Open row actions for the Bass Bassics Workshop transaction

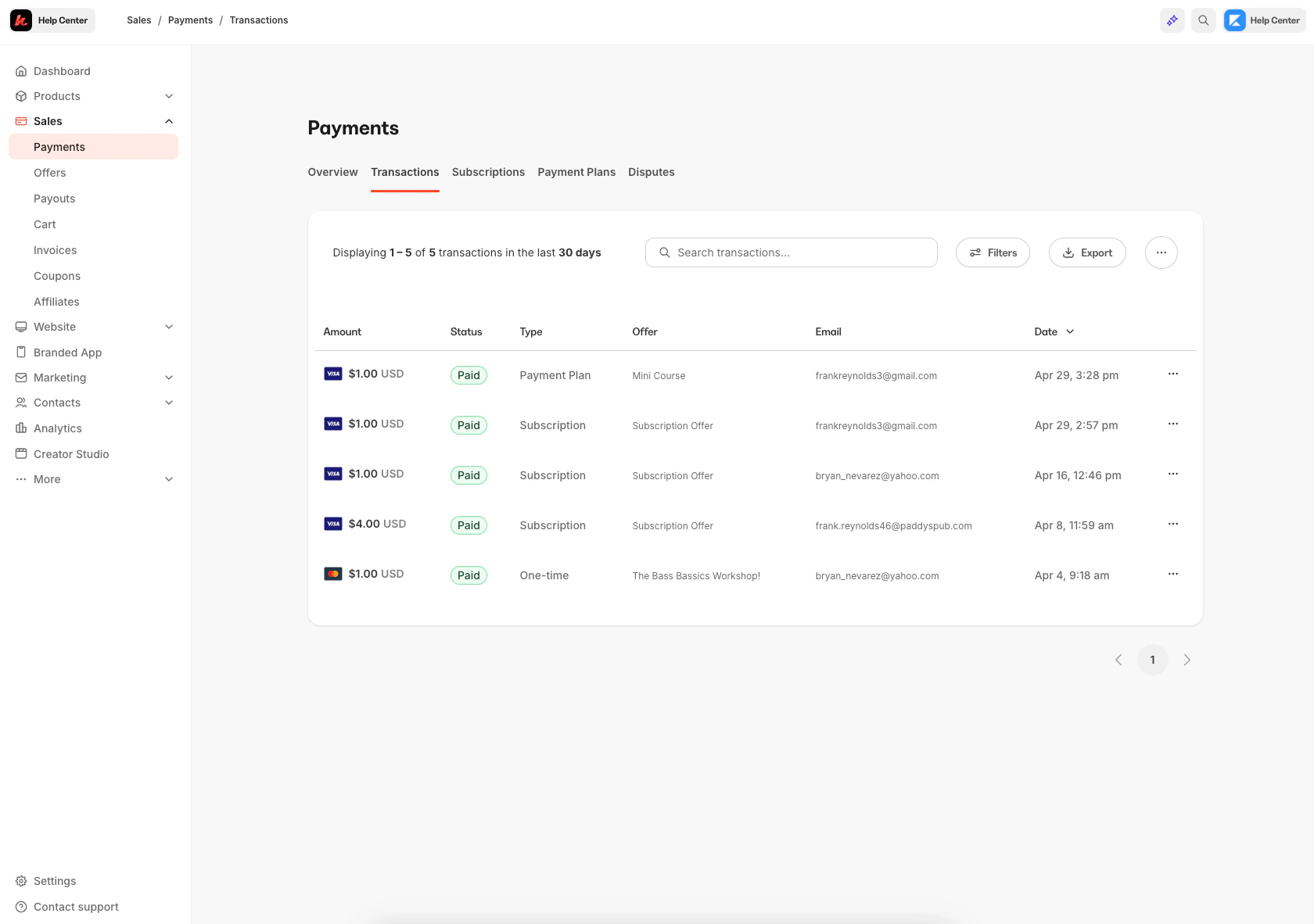click(x=1172, y=574)
